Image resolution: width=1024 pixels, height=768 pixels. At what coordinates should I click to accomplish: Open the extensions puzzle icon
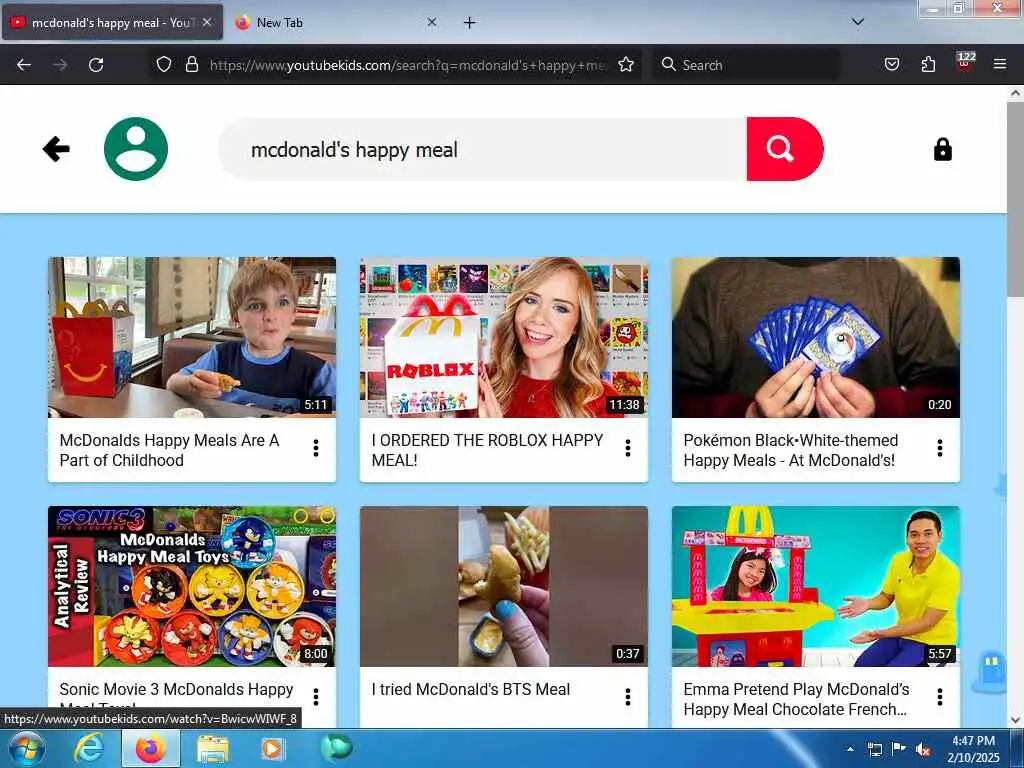[928, 65]
